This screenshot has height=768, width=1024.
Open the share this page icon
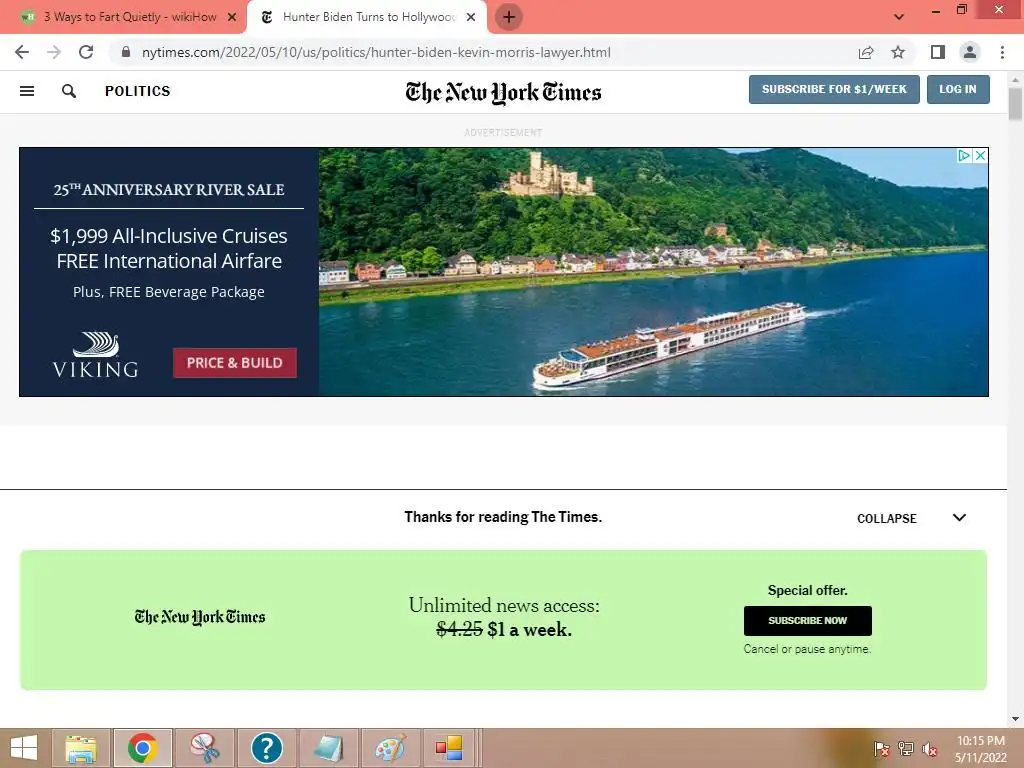coord(866,52)
